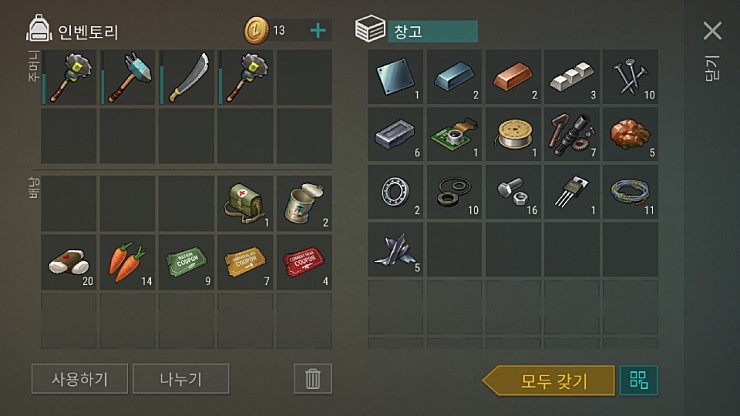Close the storage window with X
The height and width of the screenshot is (416, 740).
712,31
